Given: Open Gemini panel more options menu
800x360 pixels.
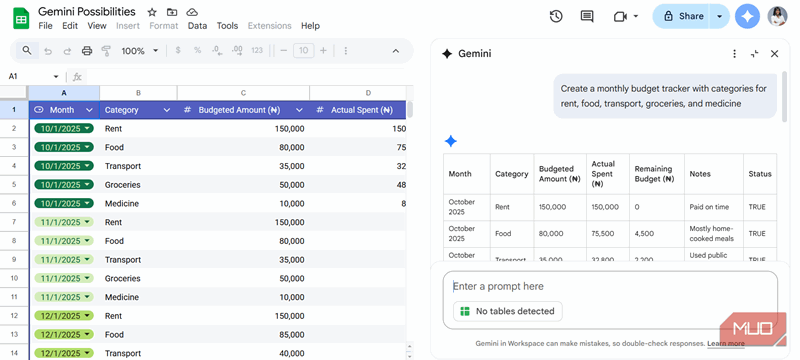Looking at the screenshot, I should (734, 54).
